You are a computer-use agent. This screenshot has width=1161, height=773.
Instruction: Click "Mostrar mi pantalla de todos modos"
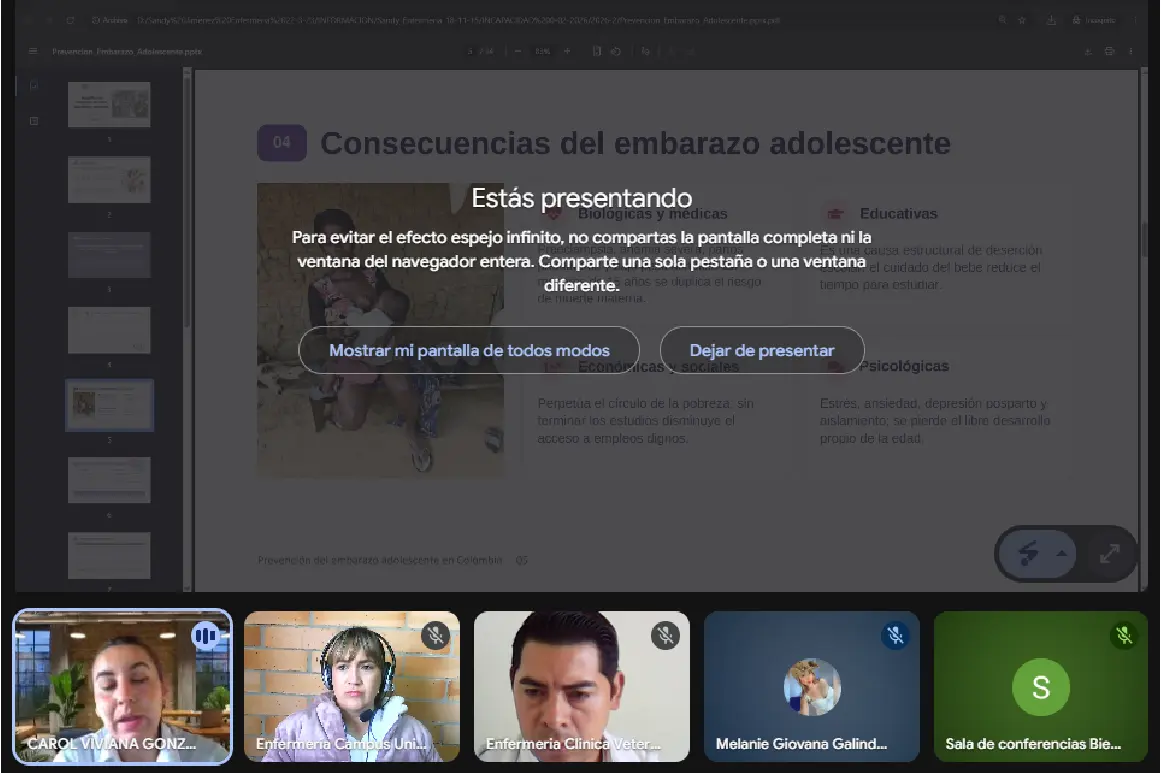pos(469,350)
